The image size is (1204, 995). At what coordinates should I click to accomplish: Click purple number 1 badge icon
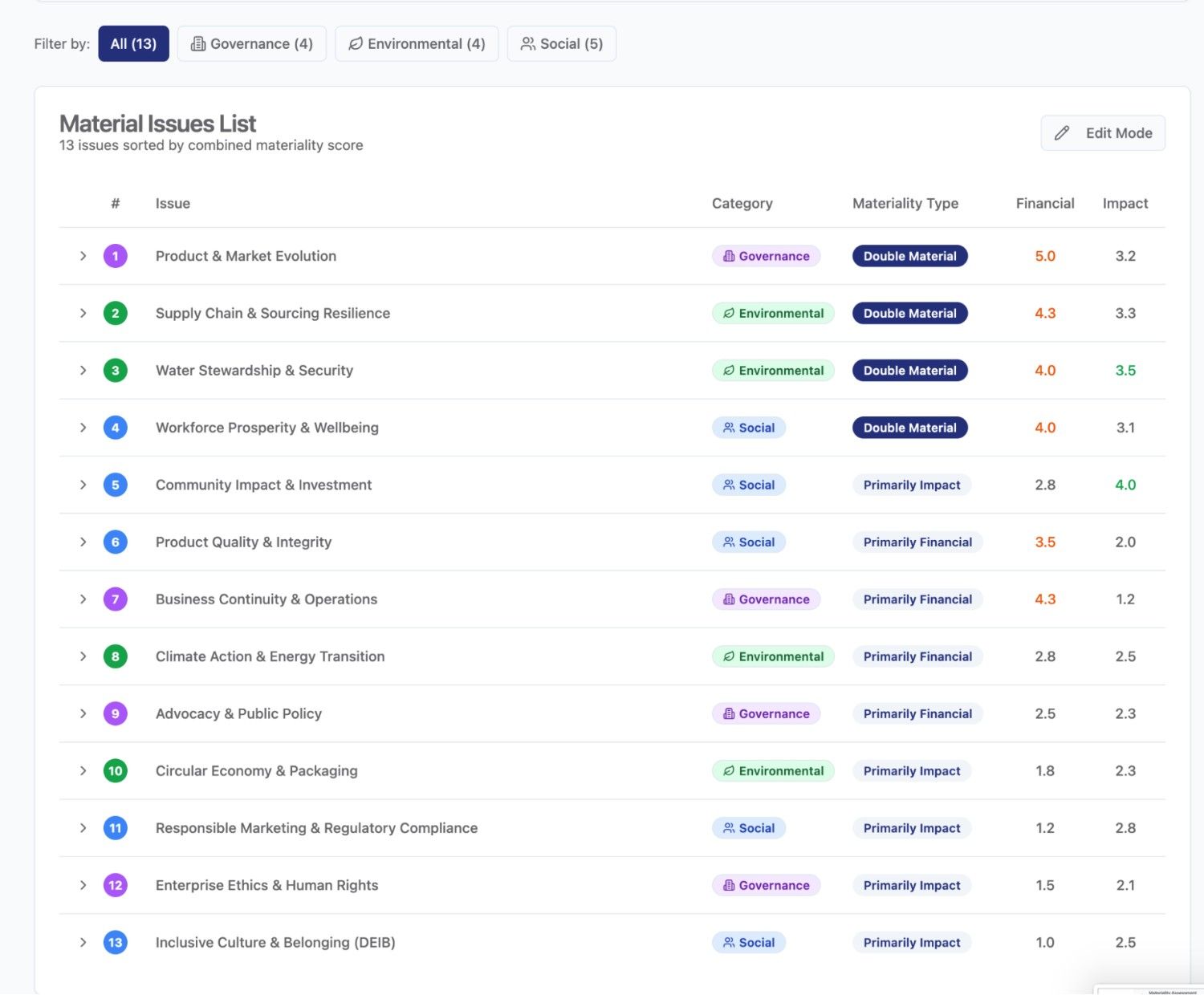pyautogui.click(x=116, y=256)
